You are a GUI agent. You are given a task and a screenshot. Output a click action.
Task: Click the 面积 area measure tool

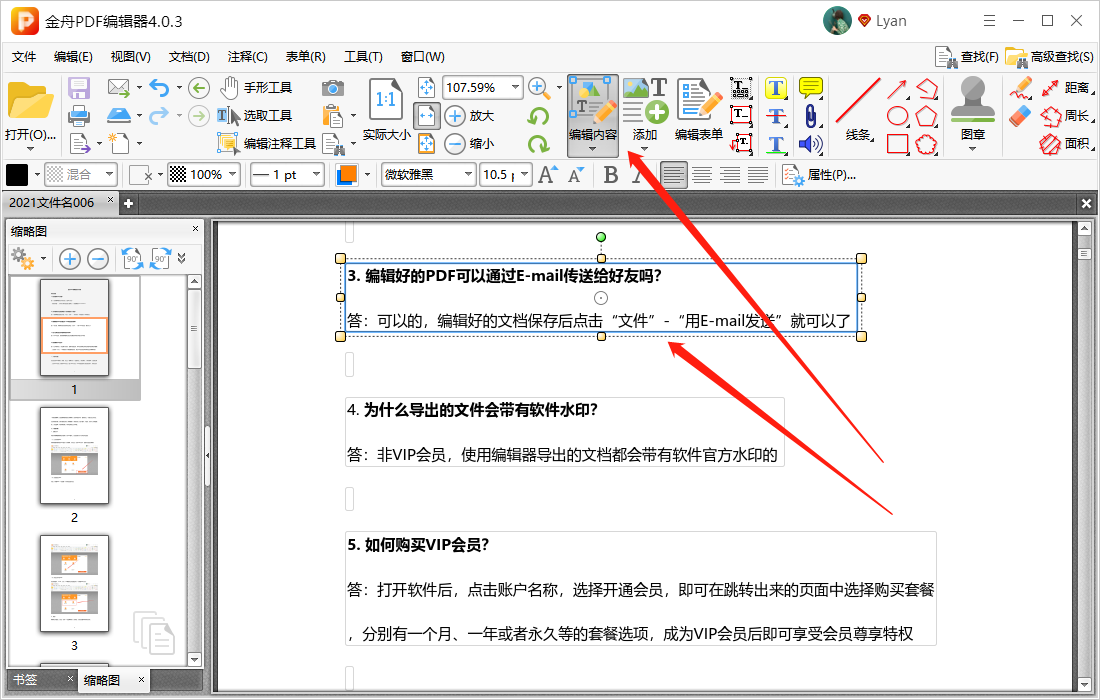(1065, 144)
